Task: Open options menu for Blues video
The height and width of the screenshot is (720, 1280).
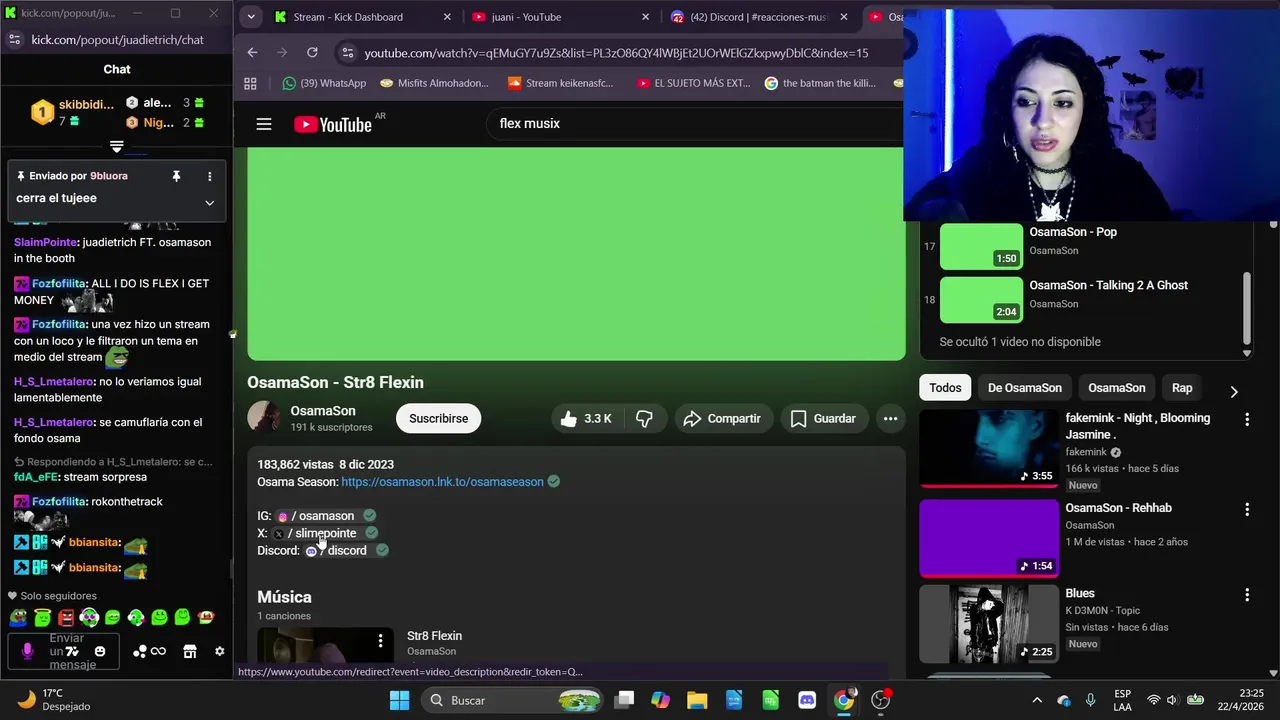Action: (1247, 595)
